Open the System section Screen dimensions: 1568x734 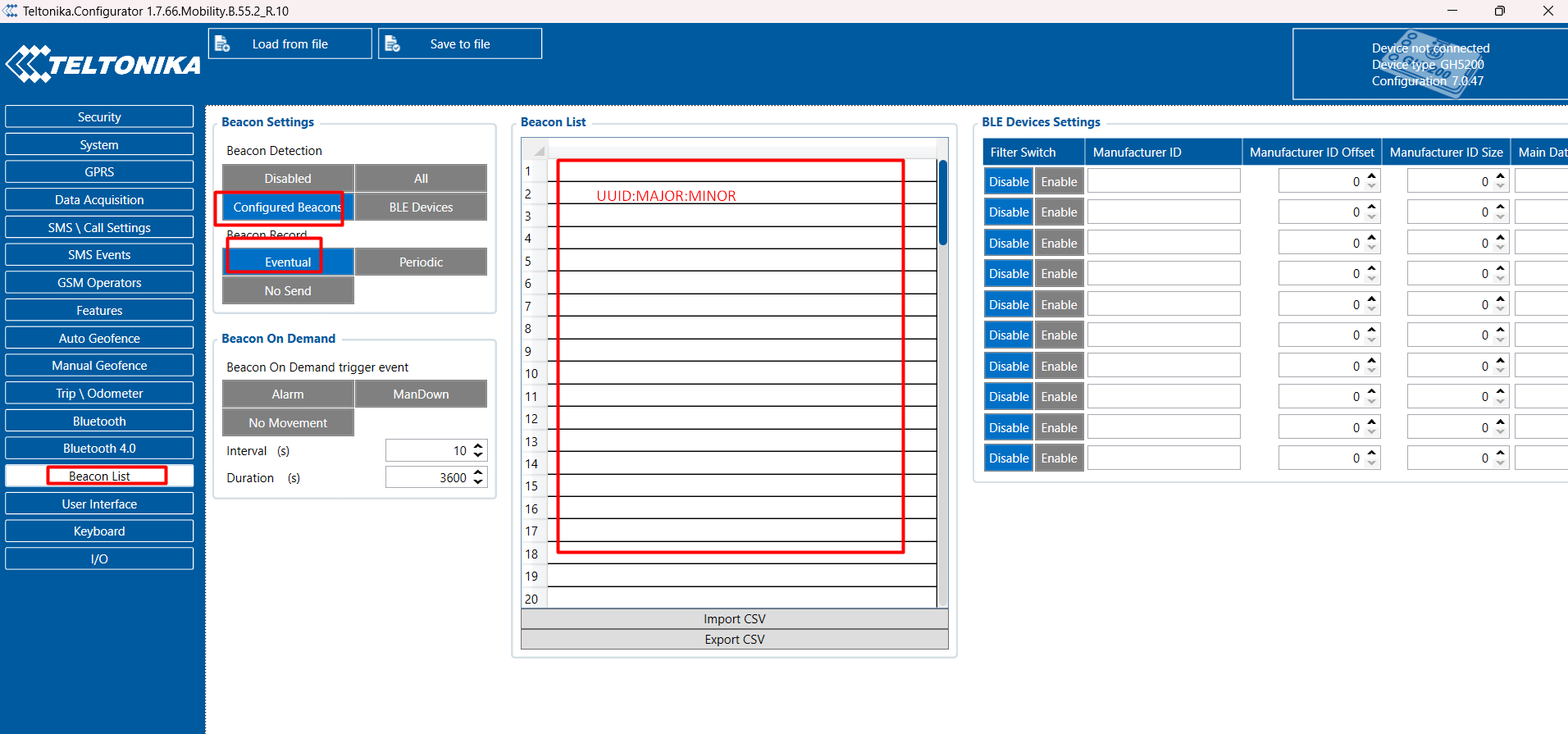(x=99, y=144)
